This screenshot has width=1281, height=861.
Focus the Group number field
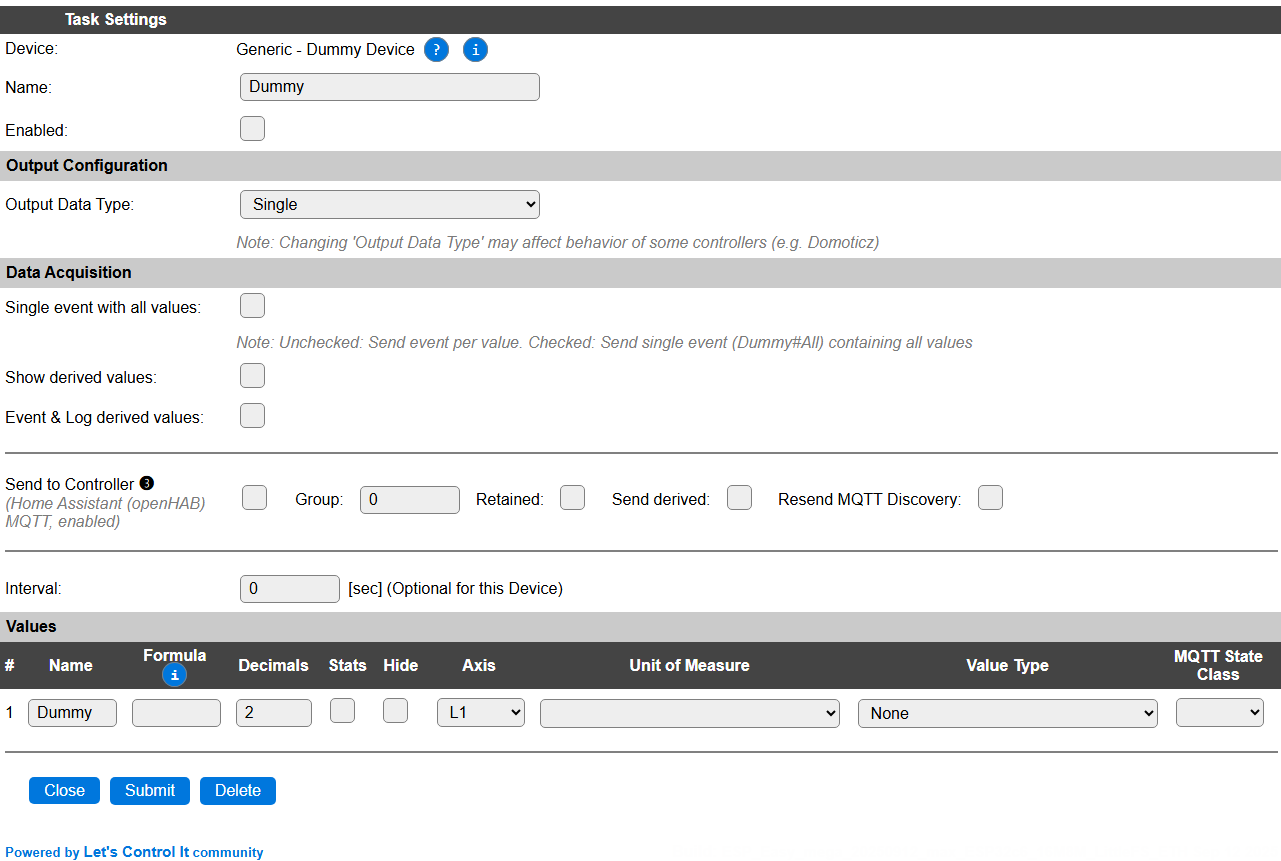pos(410,499)
